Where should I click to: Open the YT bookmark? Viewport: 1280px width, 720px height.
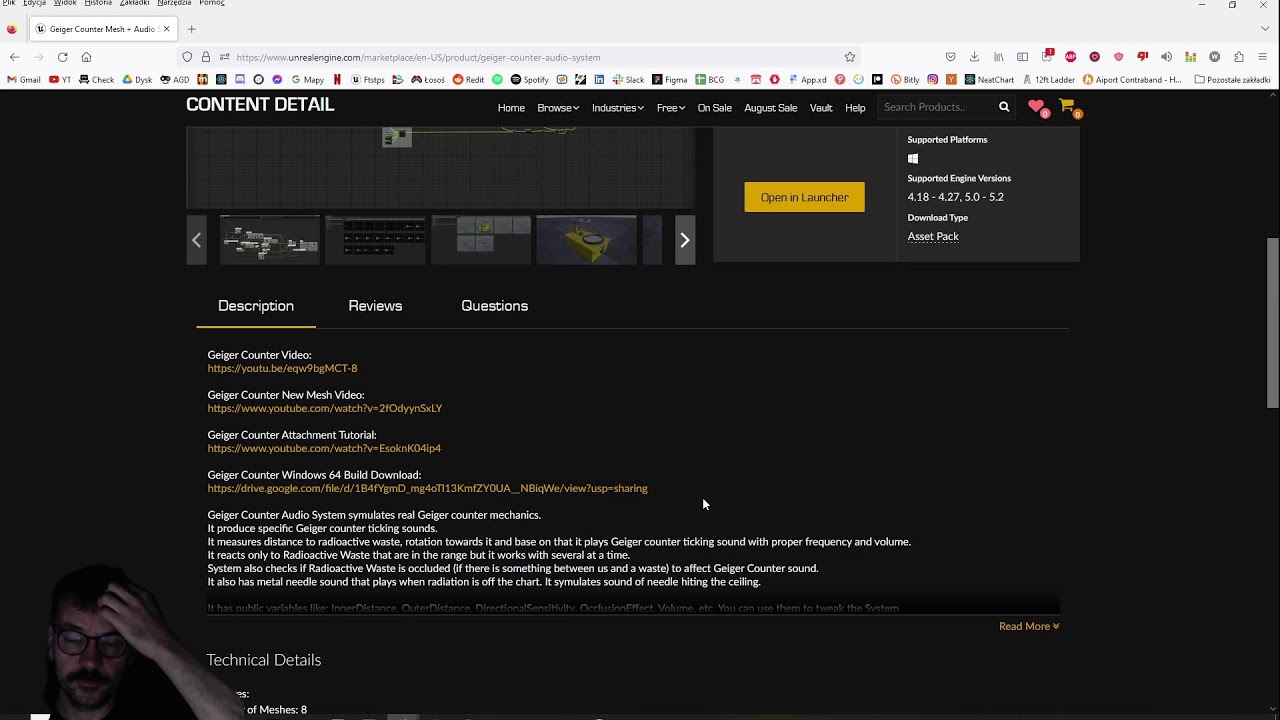(x=60, y=80)
